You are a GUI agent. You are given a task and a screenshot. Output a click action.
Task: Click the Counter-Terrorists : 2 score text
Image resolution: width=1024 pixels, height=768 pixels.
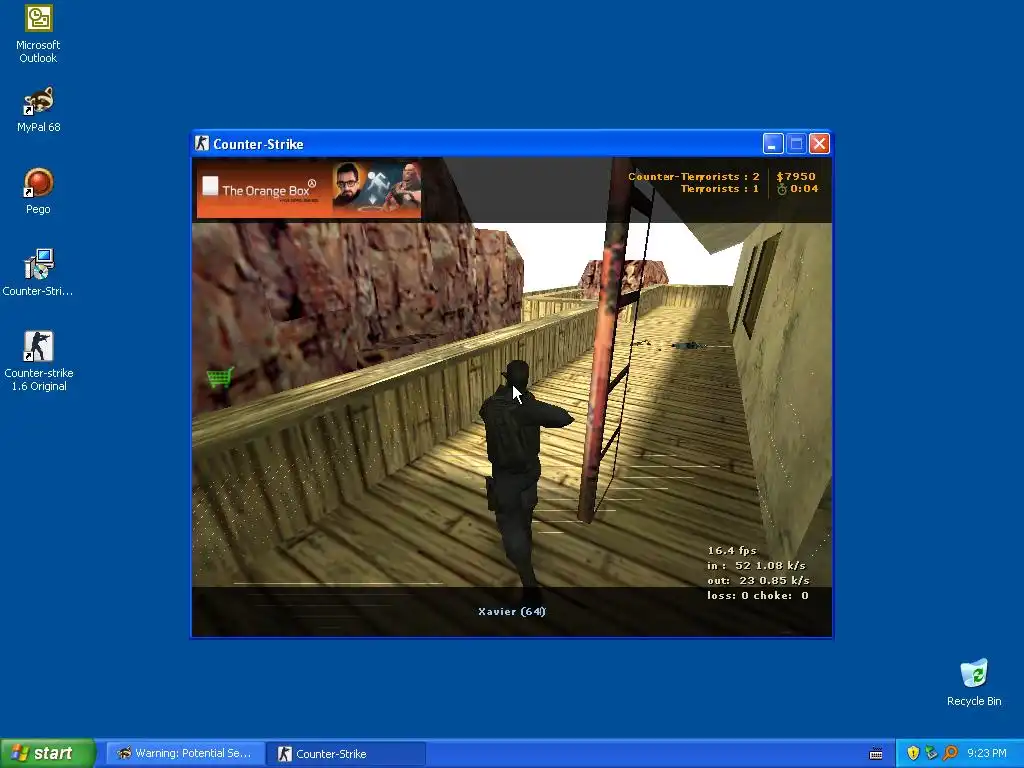pos(694,176)
